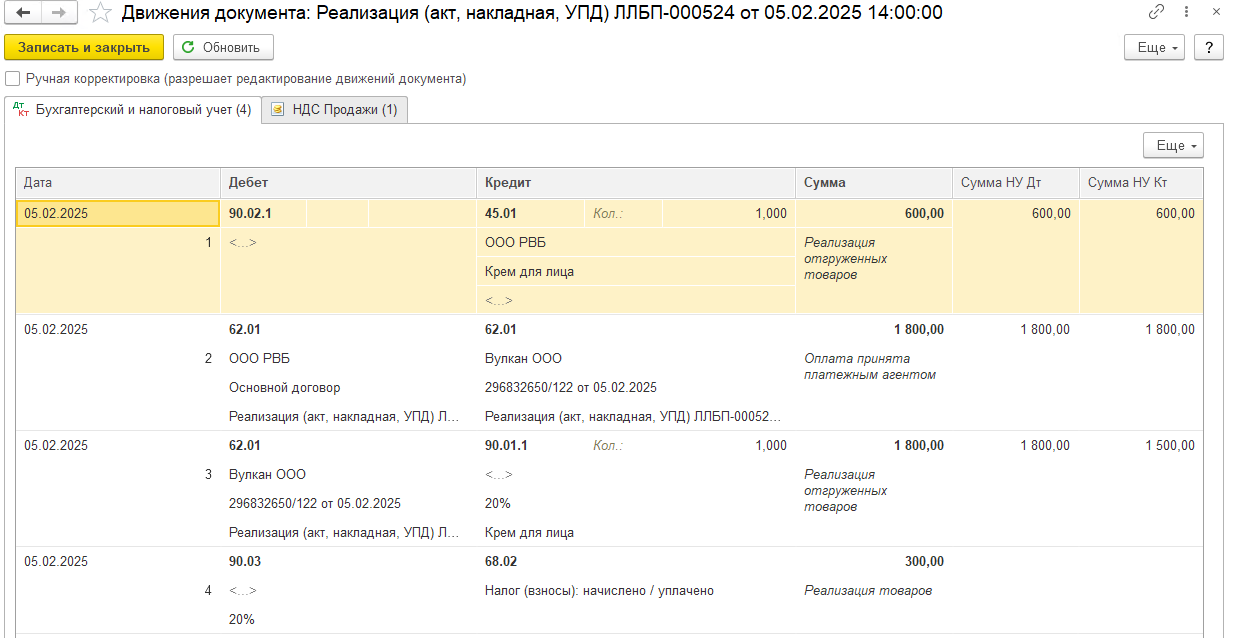Click the Кредит column header
Viewport: 1234px width, 638px height.
pyautogui.click(x=636, y=183)
